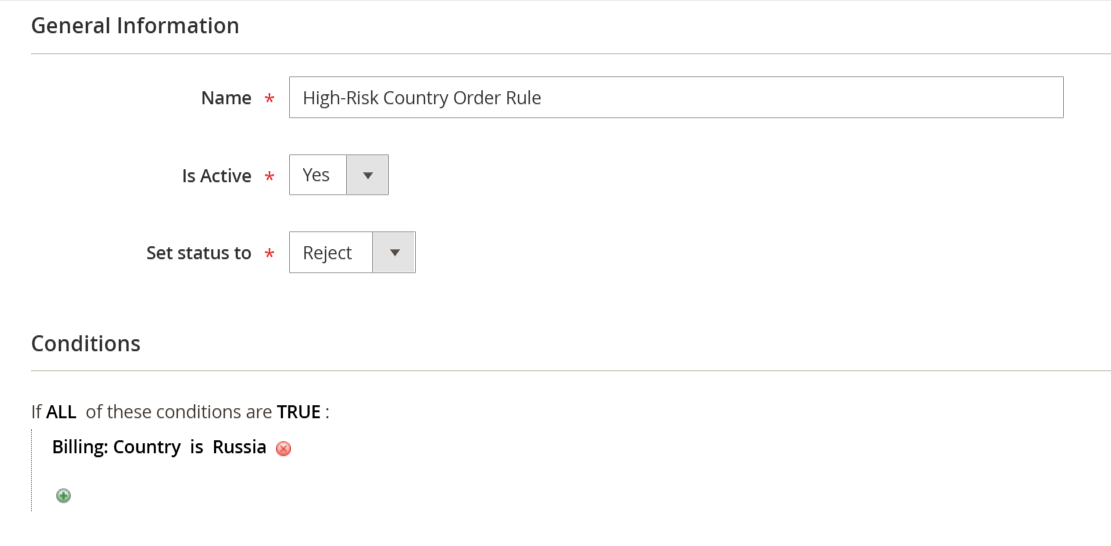This screenshot has width=1111, height=546.
Task: Open the Is Active dropdown arrow
Action: (367, 175)
